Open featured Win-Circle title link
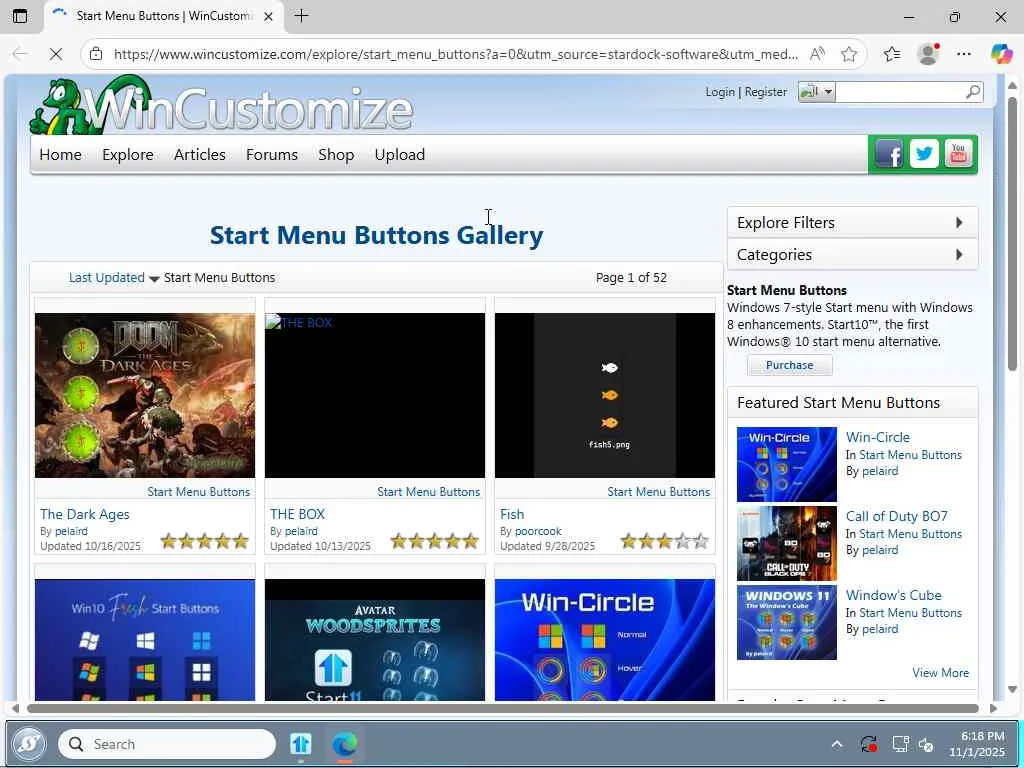The height and width of the screenshot is (768, 1024). [x=878, y=437]
